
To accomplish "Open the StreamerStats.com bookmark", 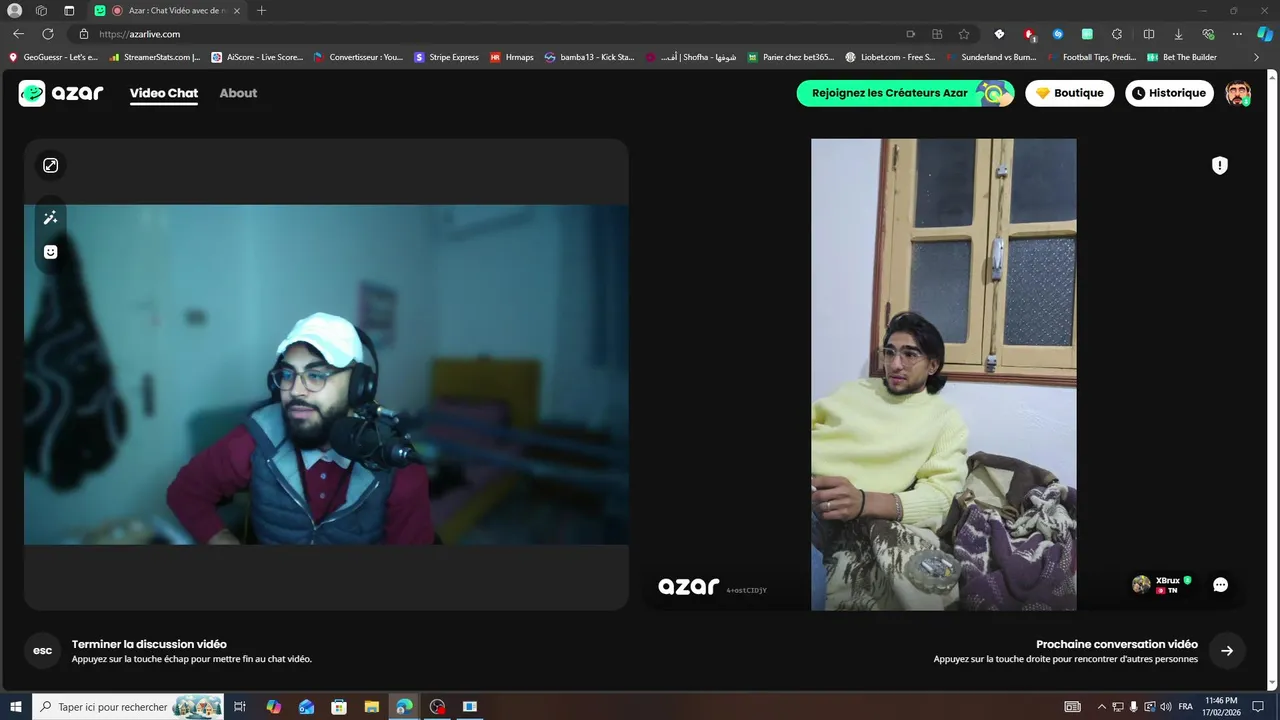I will pos(155,57).
